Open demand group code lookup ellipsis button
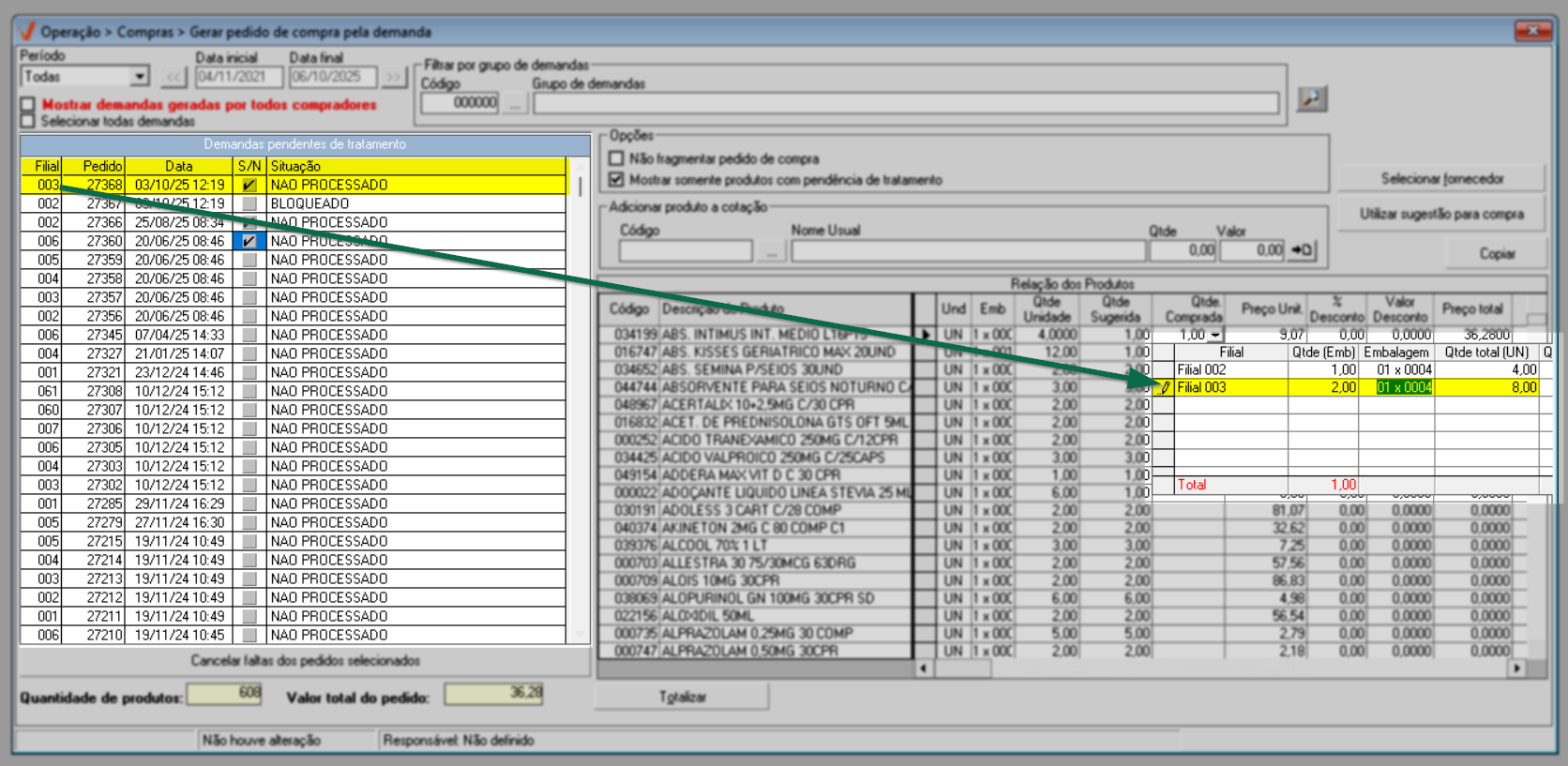Viewport: 1568px width, 766px height. (x=514, y=103)
